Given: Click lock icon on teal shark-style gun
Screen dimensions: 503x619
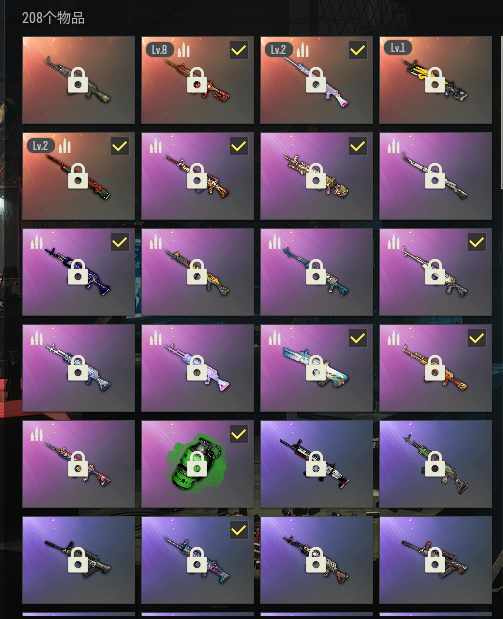Looking at the screenshot, I should (x=316, y=368).
